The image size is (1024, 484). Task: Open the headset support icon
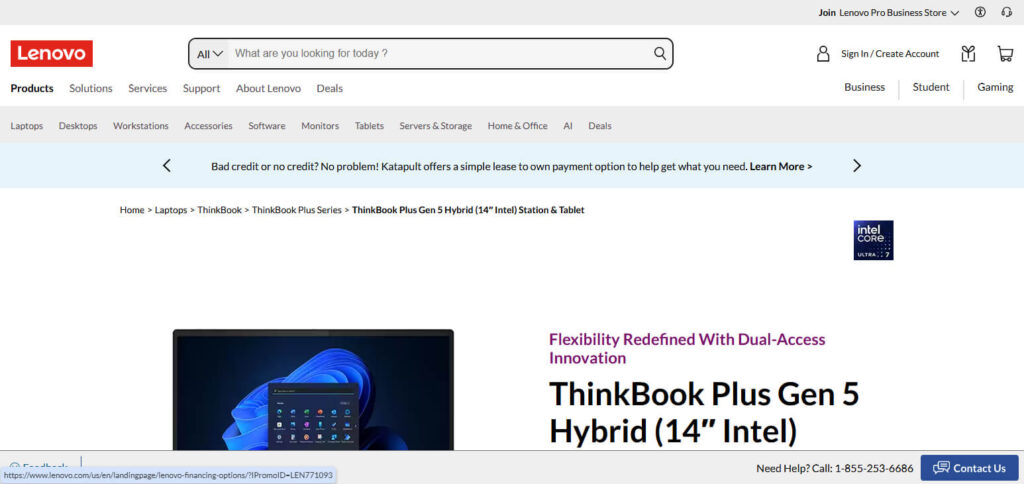[1006, 12]
